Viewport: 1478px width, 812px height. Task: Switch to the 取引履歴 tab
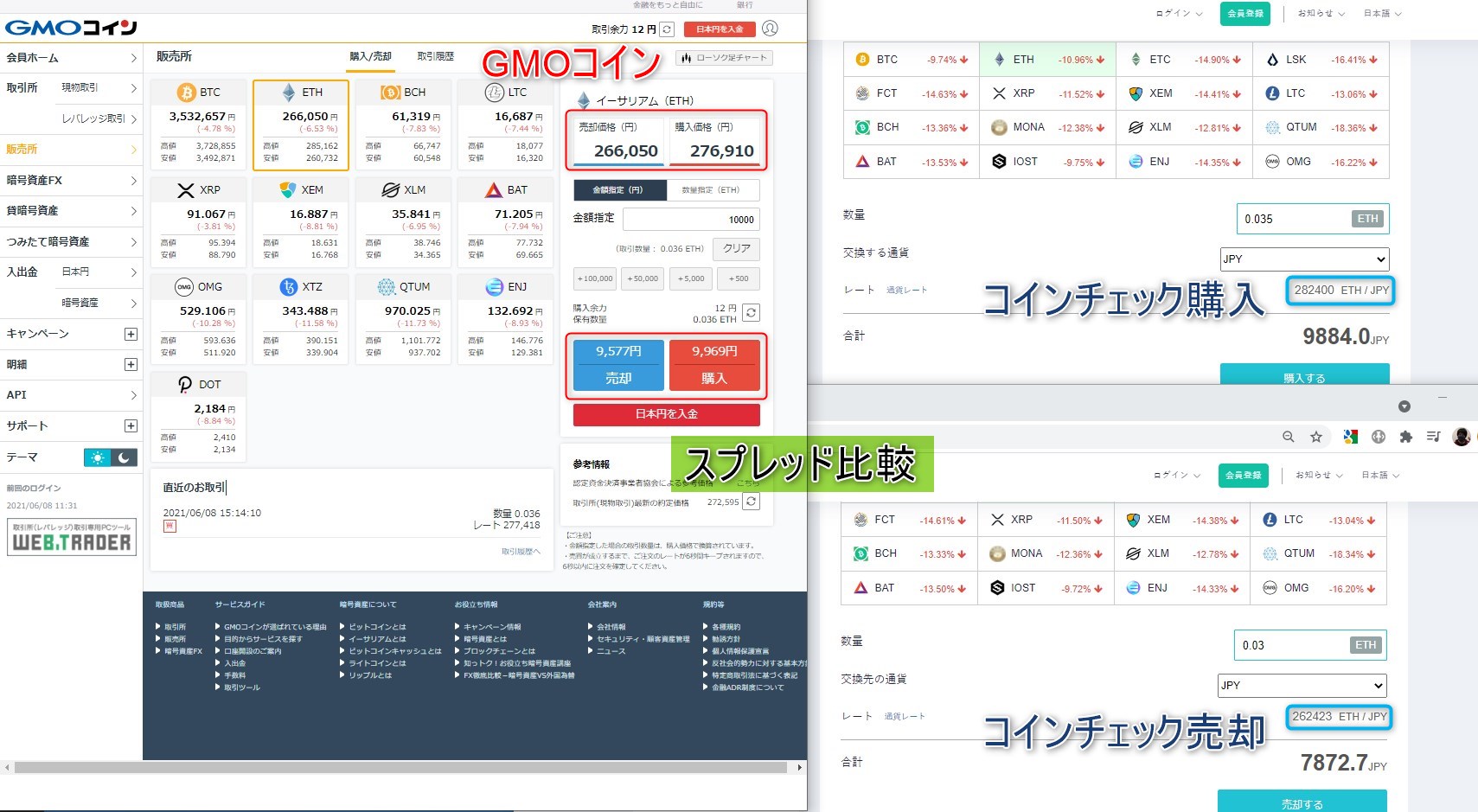point(435,56)
